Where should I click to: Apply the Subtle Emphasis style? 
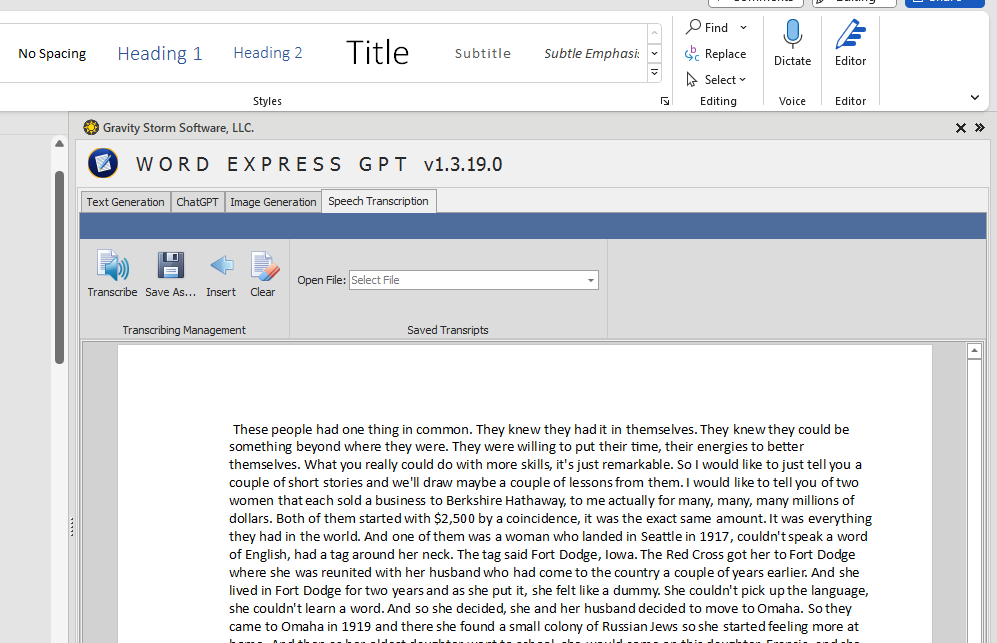pyautogui.click(x=591, y=53)
